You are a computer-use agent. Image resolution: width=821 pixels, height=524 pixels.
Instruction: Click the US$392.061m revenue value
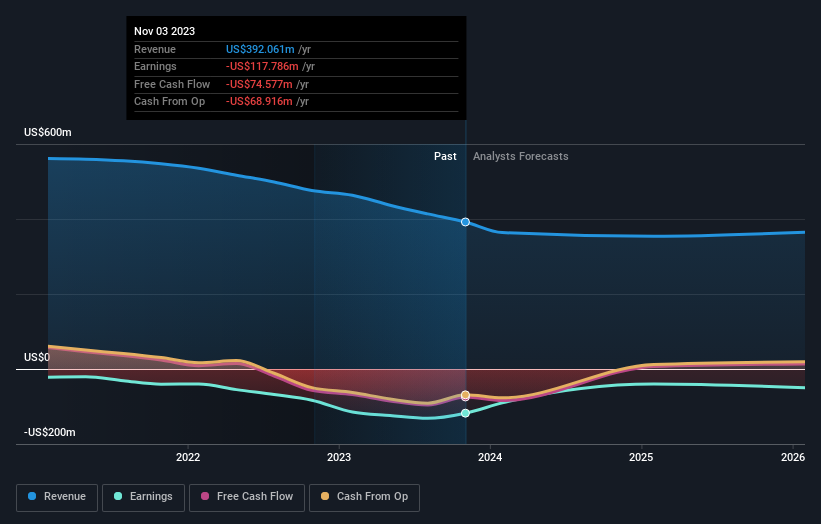click(x=260, y=49)
